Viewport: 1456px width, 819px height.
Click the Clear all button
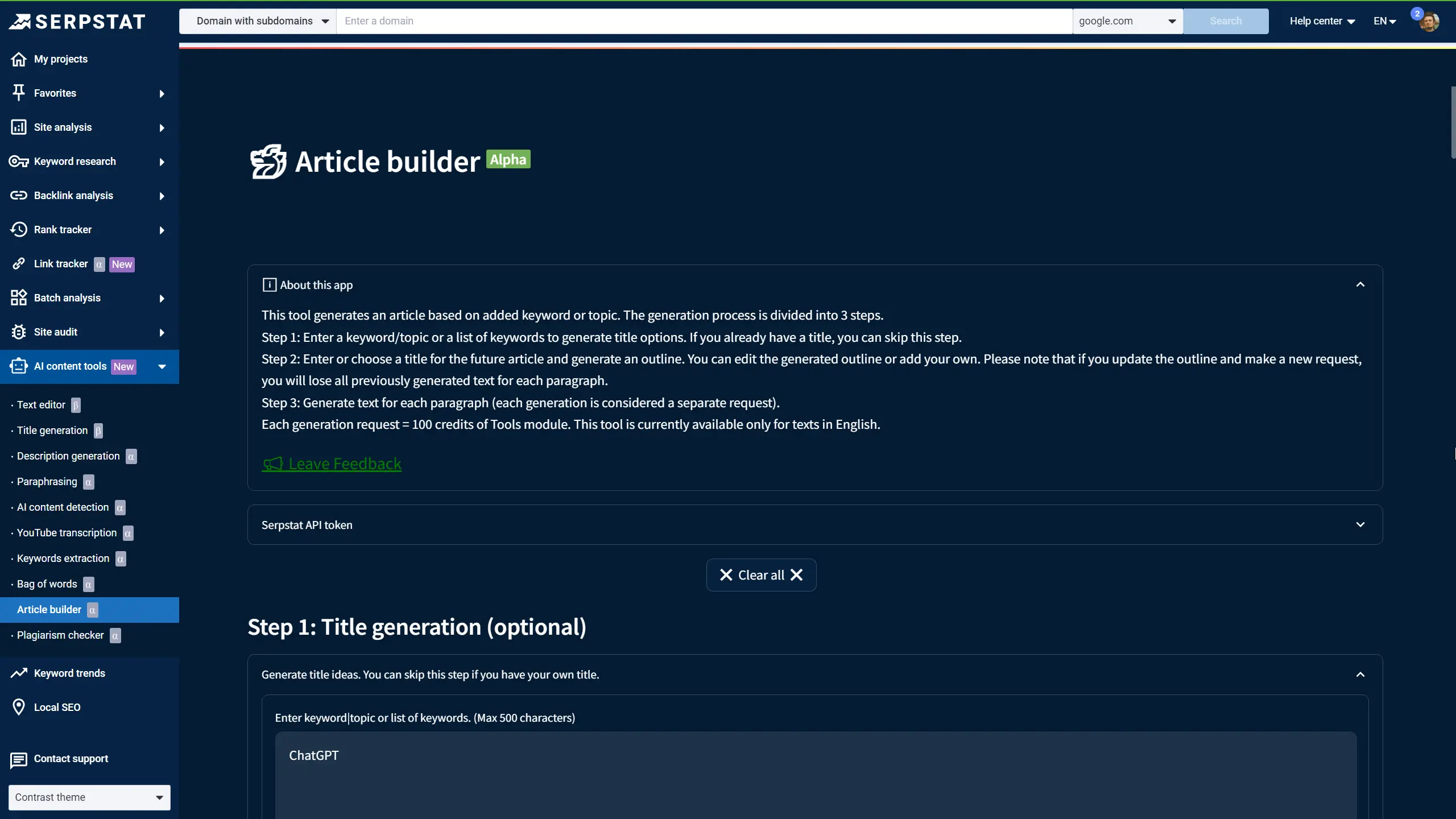point(760,574)
